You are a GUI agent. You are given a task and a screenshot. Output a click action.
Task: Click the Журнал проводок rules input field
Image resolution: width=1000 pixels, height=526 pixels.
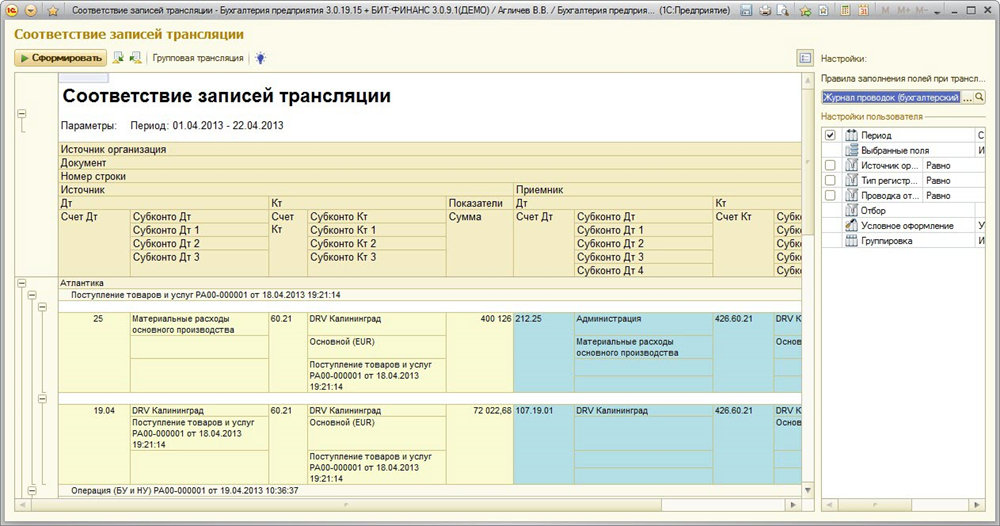pyautogui.click(x=895, y=97)
